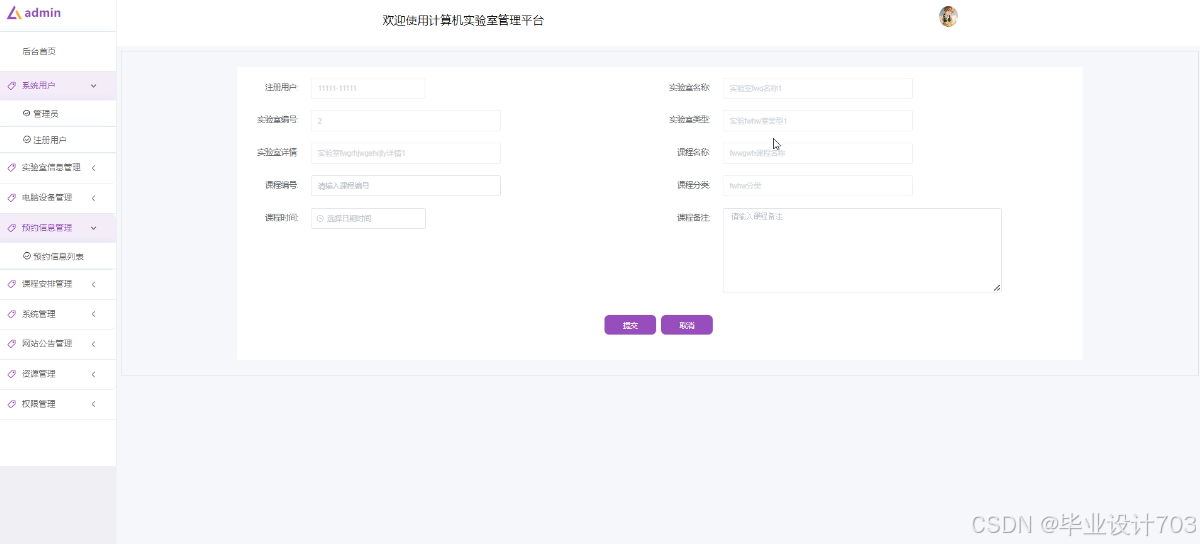The image size is (1200, 544).
Task: Click the tag icon beside 实验室信息管理
Action: click(12, 168)
